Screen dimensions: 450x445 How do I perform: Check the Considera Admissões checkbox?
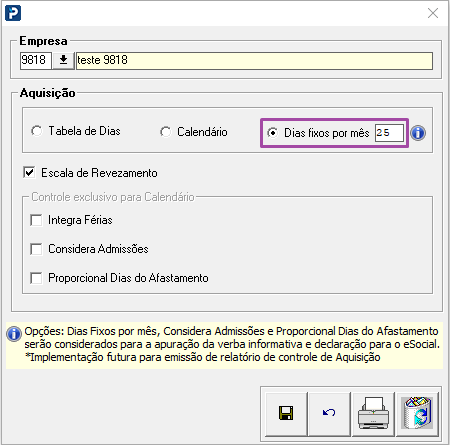click(36, 249)
